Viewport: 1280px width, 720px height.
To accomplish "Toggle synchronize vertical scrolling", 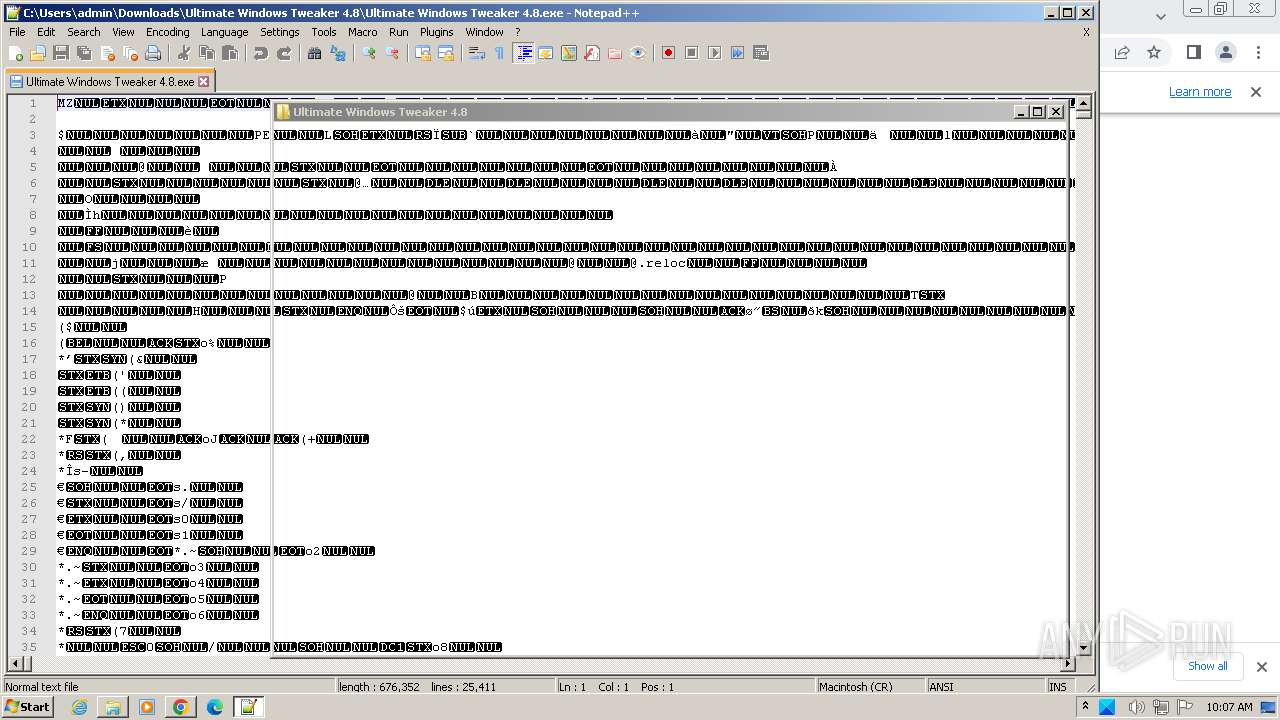I will pyautogui.click(x=423, y=53).
